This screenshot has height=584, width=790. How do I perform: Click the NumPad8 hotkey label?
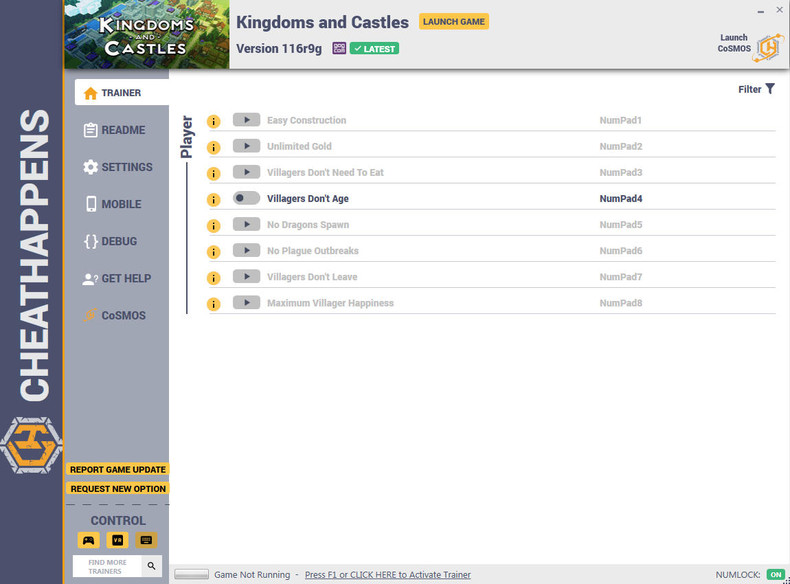point(620,303)
